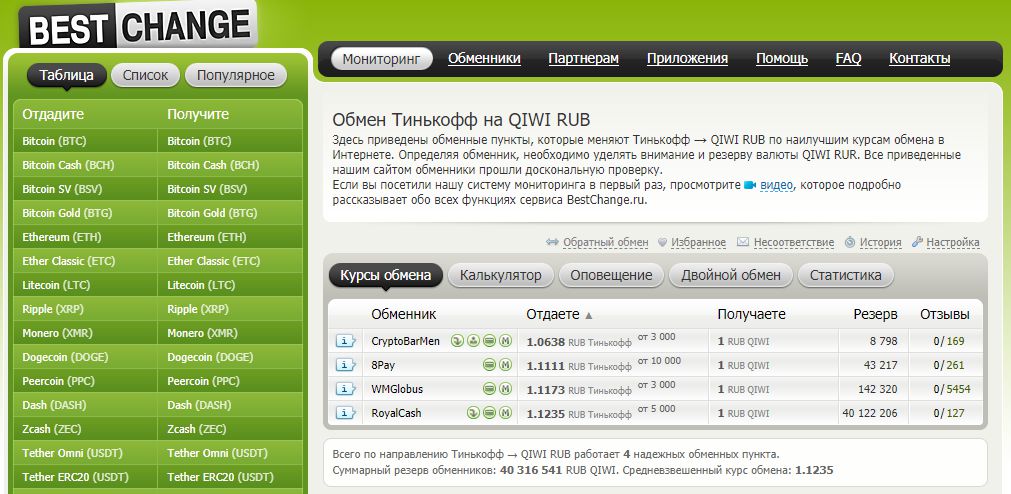Open the Обменники navigation item
This screenshot has height=494, width=1011.
click(484, 59)
